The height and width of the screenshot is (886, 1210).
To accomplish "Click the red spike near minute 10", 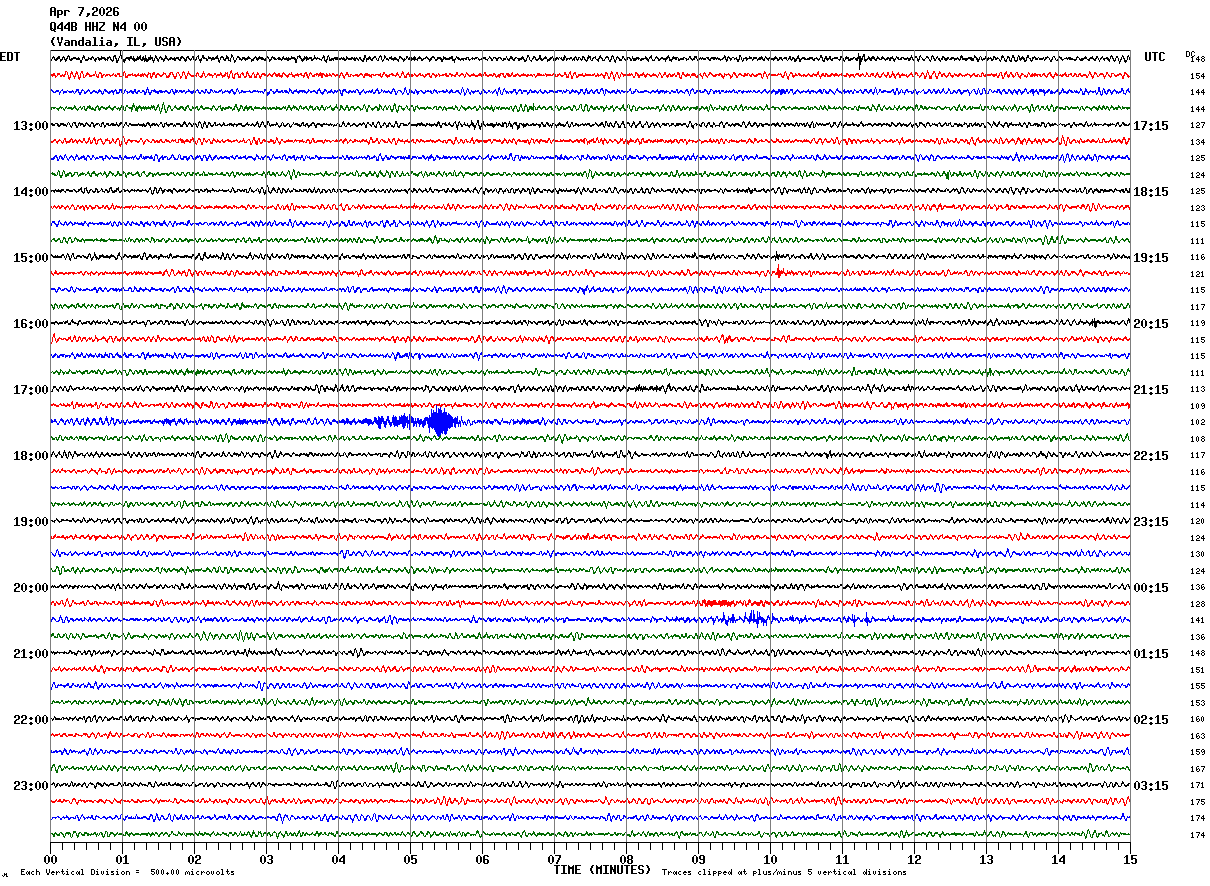I will pyautogui.click(x=779, y=271).
